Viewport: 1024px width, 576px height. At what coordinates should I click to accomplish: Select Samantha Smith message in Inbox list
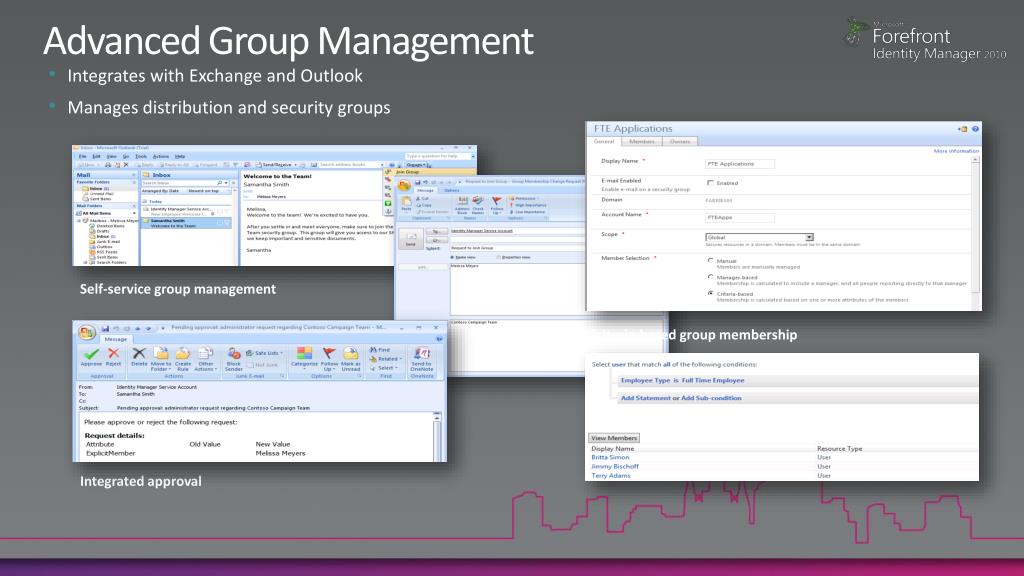pos(186,223)
